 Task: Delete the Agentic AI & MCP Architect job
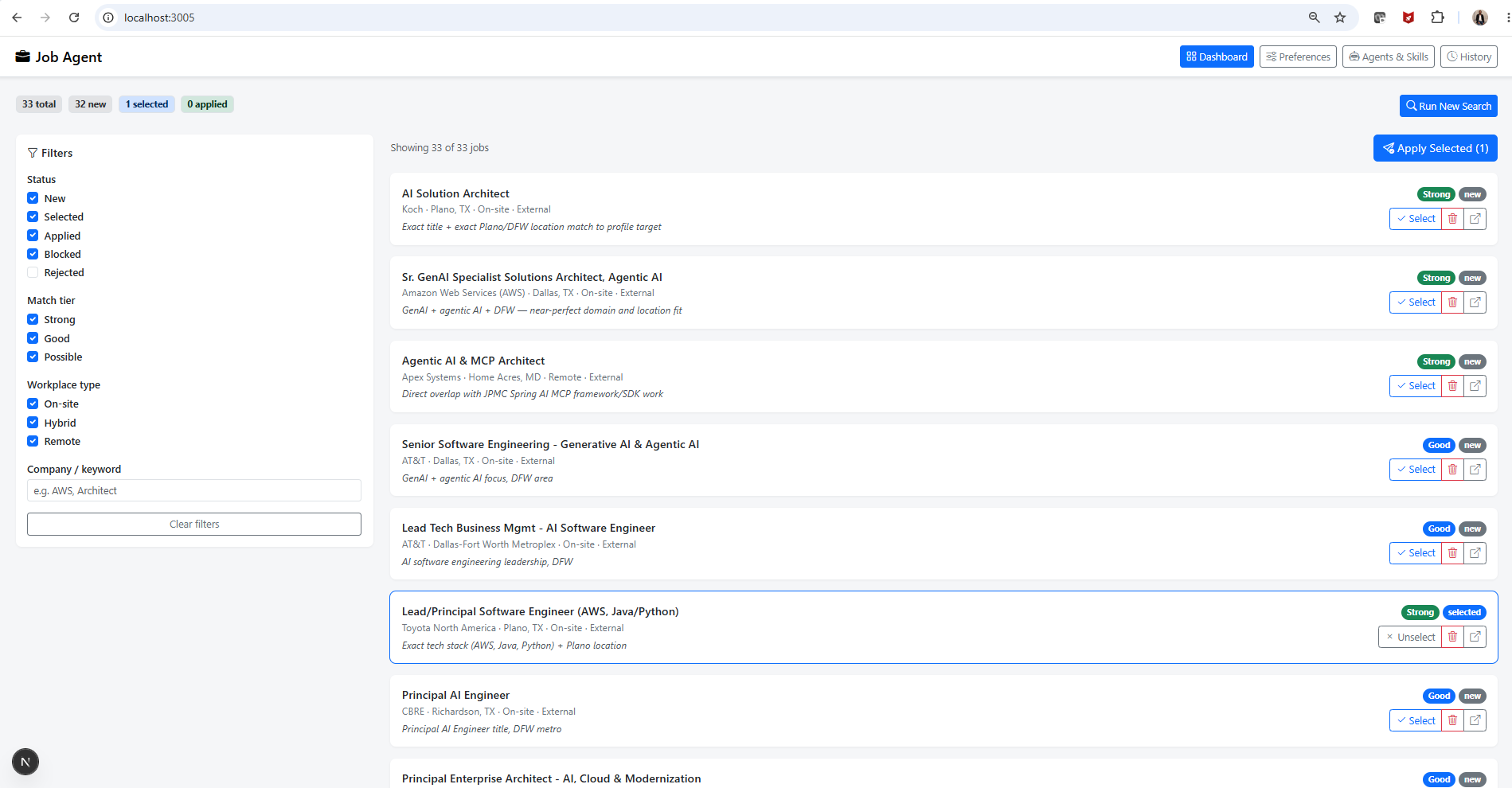click(x=1452, y=386)
